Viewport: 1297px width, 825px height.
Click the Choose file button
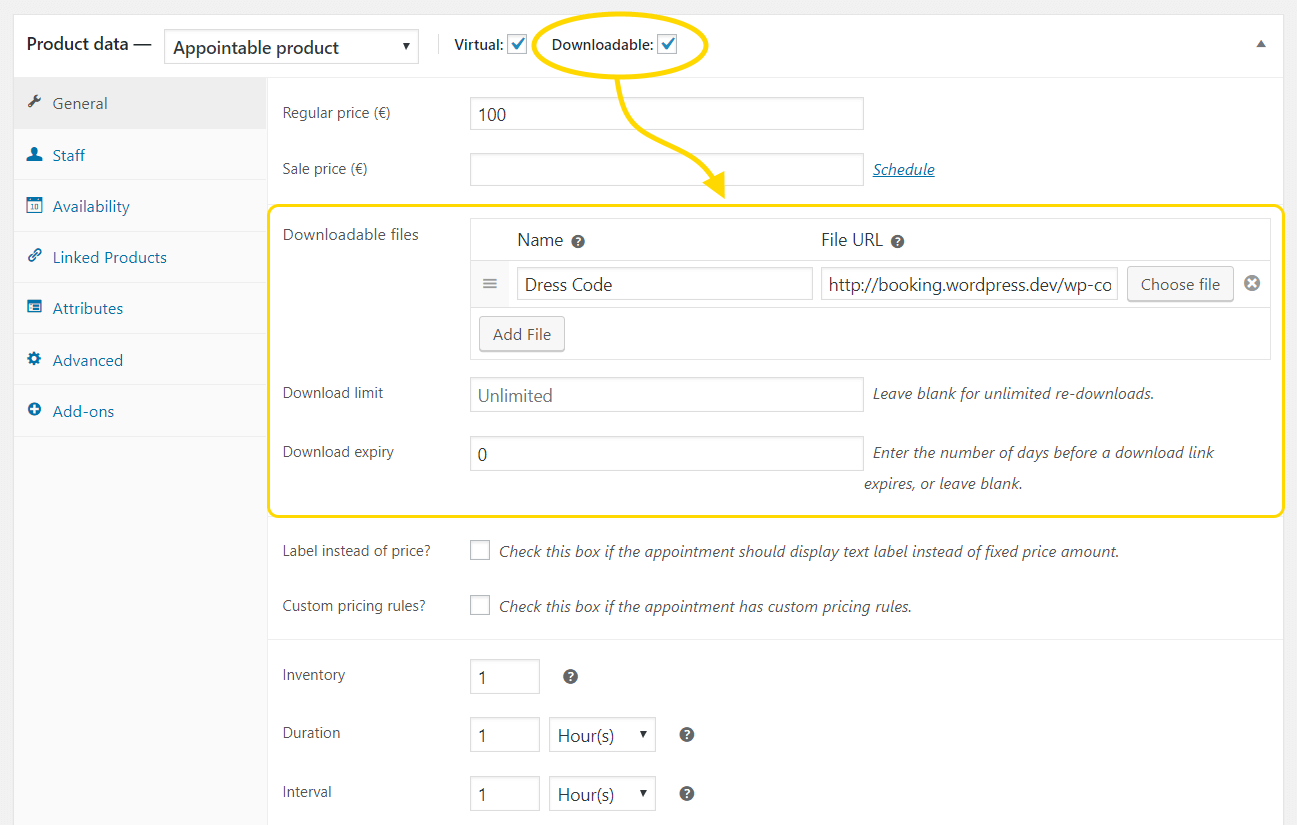1180,284
